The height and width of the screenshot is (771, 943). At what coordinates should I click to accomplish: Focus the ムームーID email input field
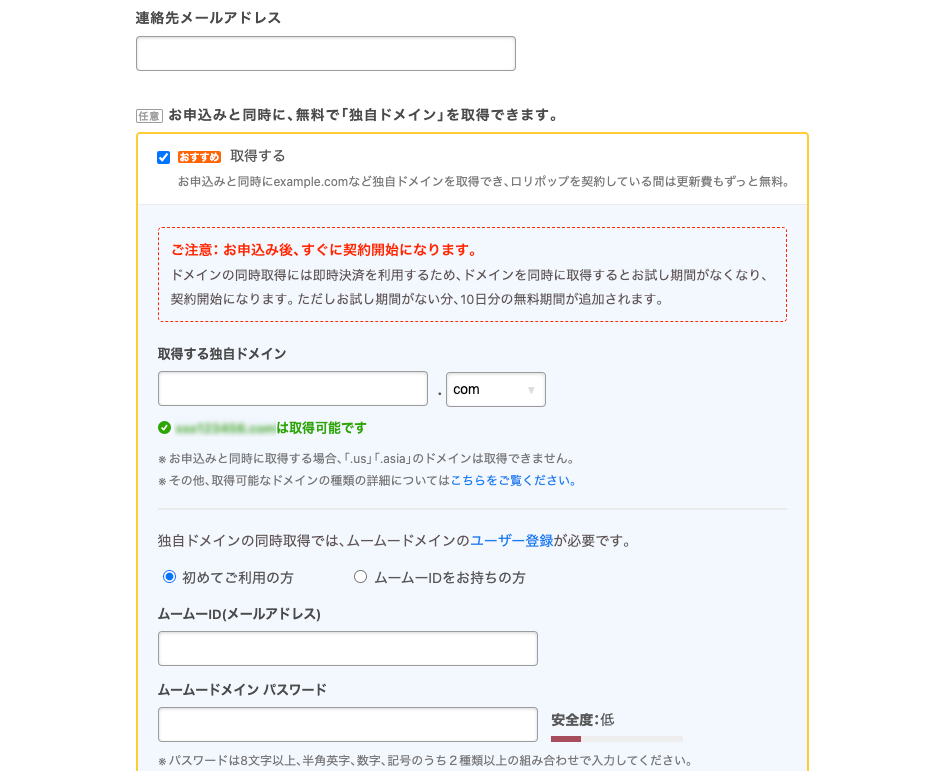tap(347, 649)
